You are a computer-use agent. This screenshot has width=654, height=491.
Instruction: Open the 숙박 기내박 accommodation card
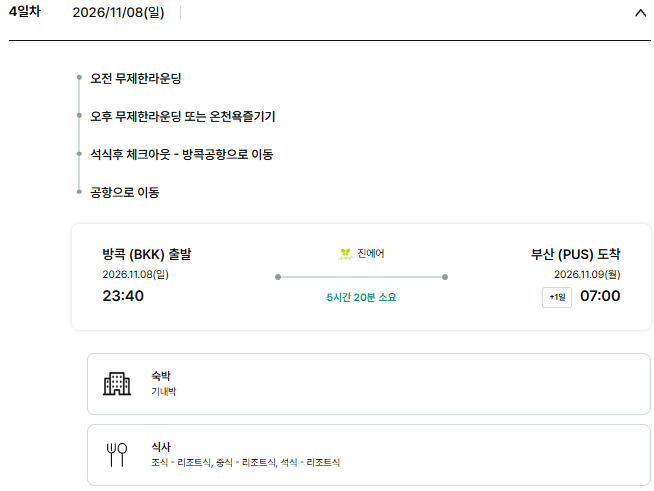[369, 384]
